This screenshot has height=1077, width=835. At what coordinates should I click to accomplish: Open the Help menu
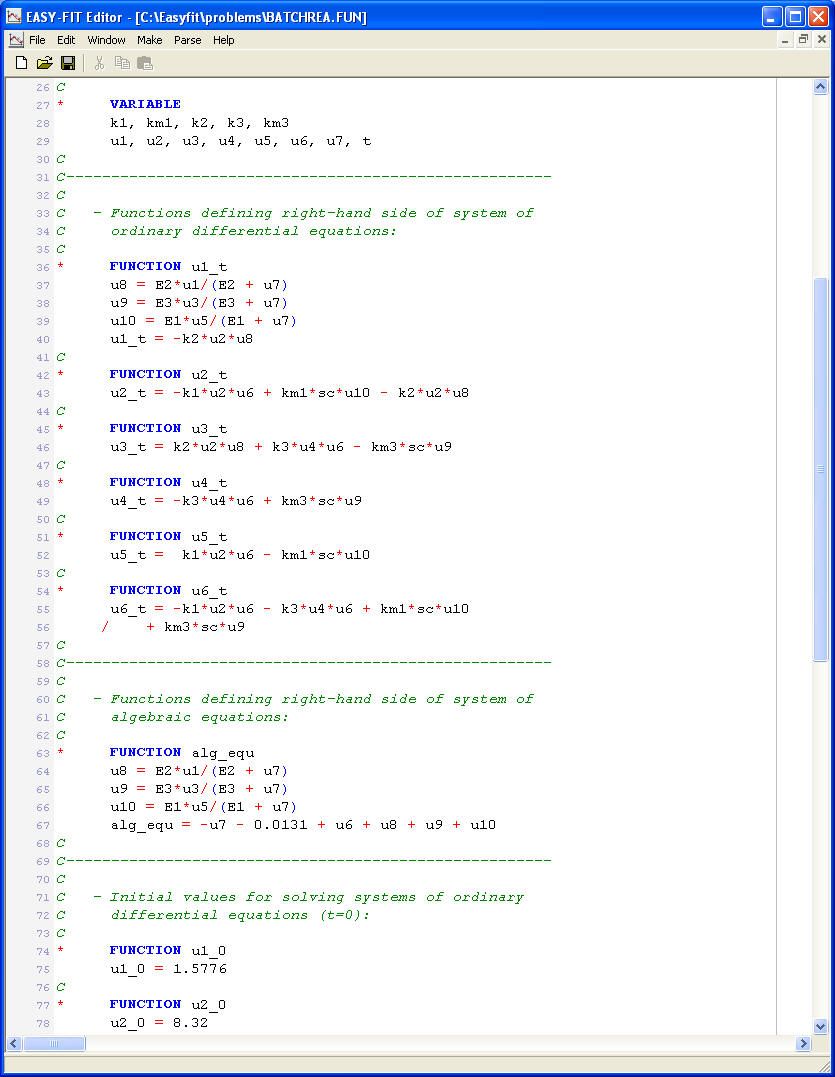pyautogui.click(x=224, y=40)
